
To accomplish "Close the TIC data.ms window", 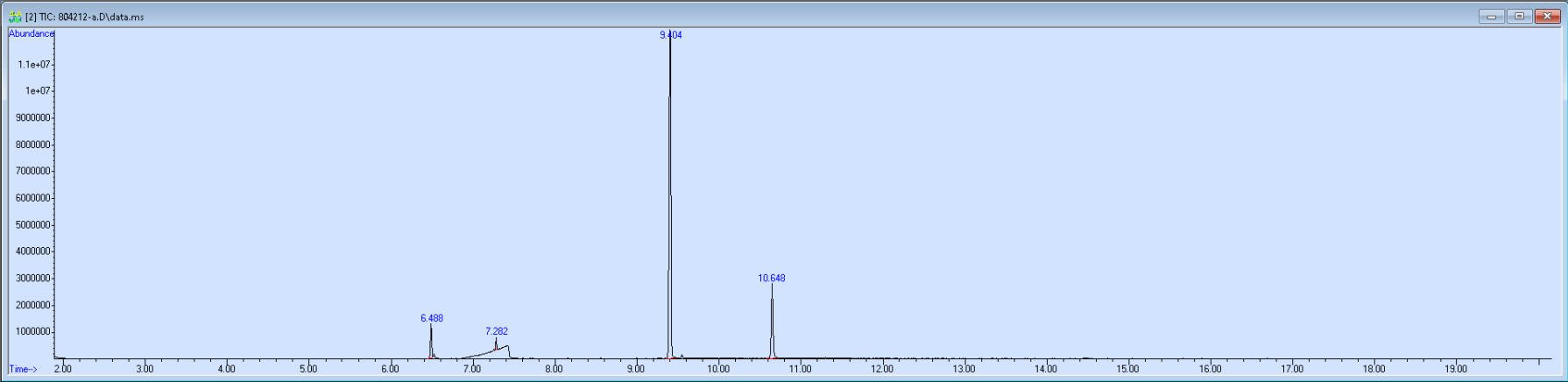I will [x=1547, y=17].
